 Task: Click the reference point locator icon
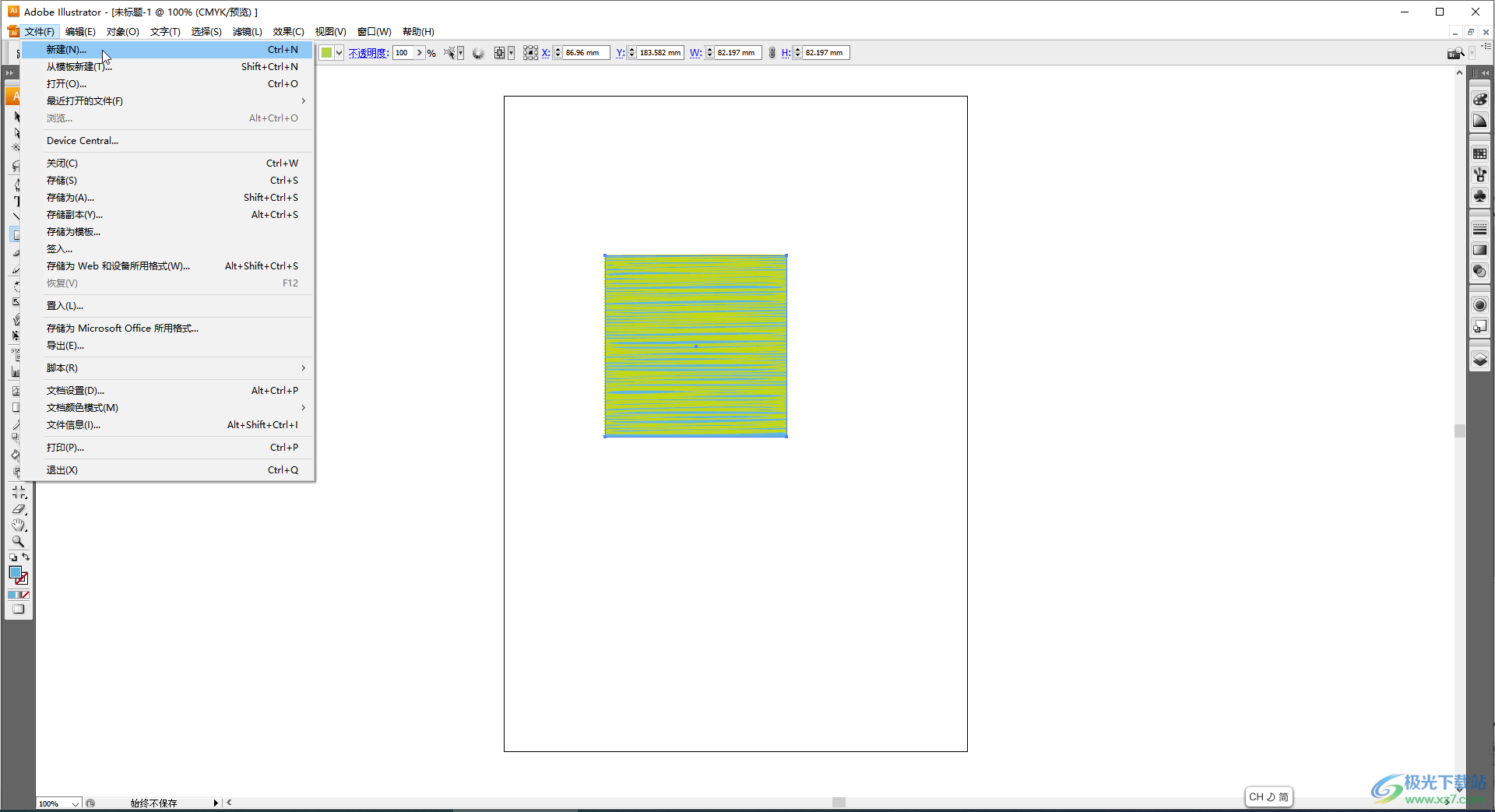(x=530, y=53)
